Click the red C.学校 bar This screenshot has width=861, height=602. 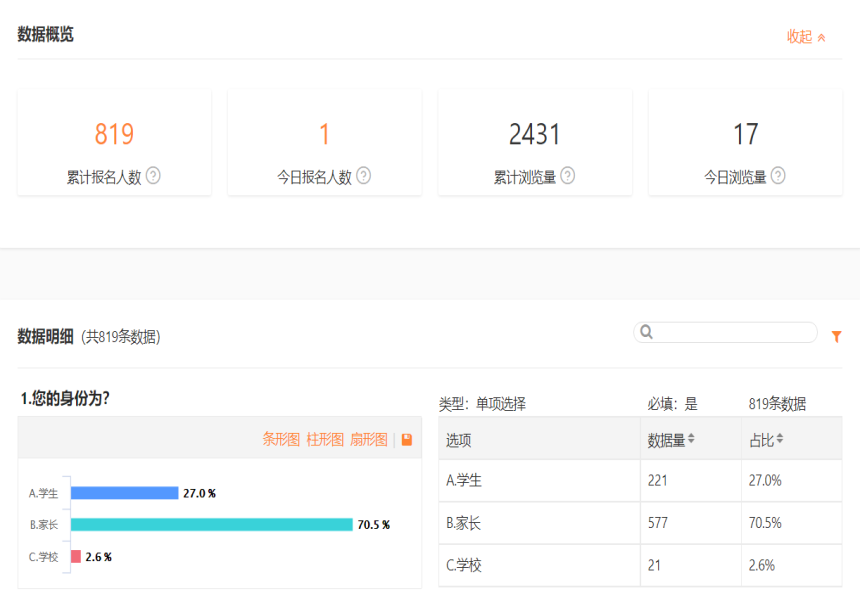76,557
